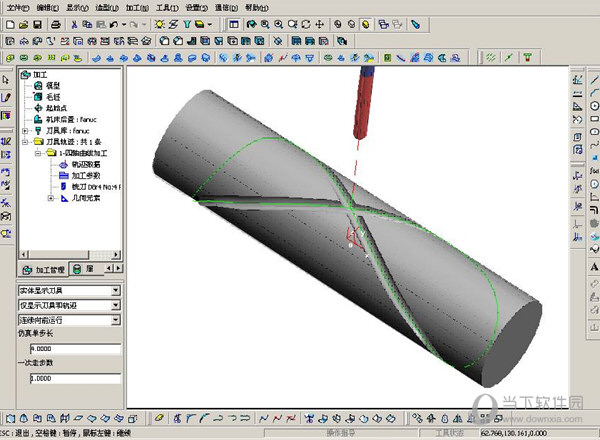Image resolution: width=600 pixels, height=440 pixels.
Task: Click the pan view four-arrow icon
Action: click(320, 25)
